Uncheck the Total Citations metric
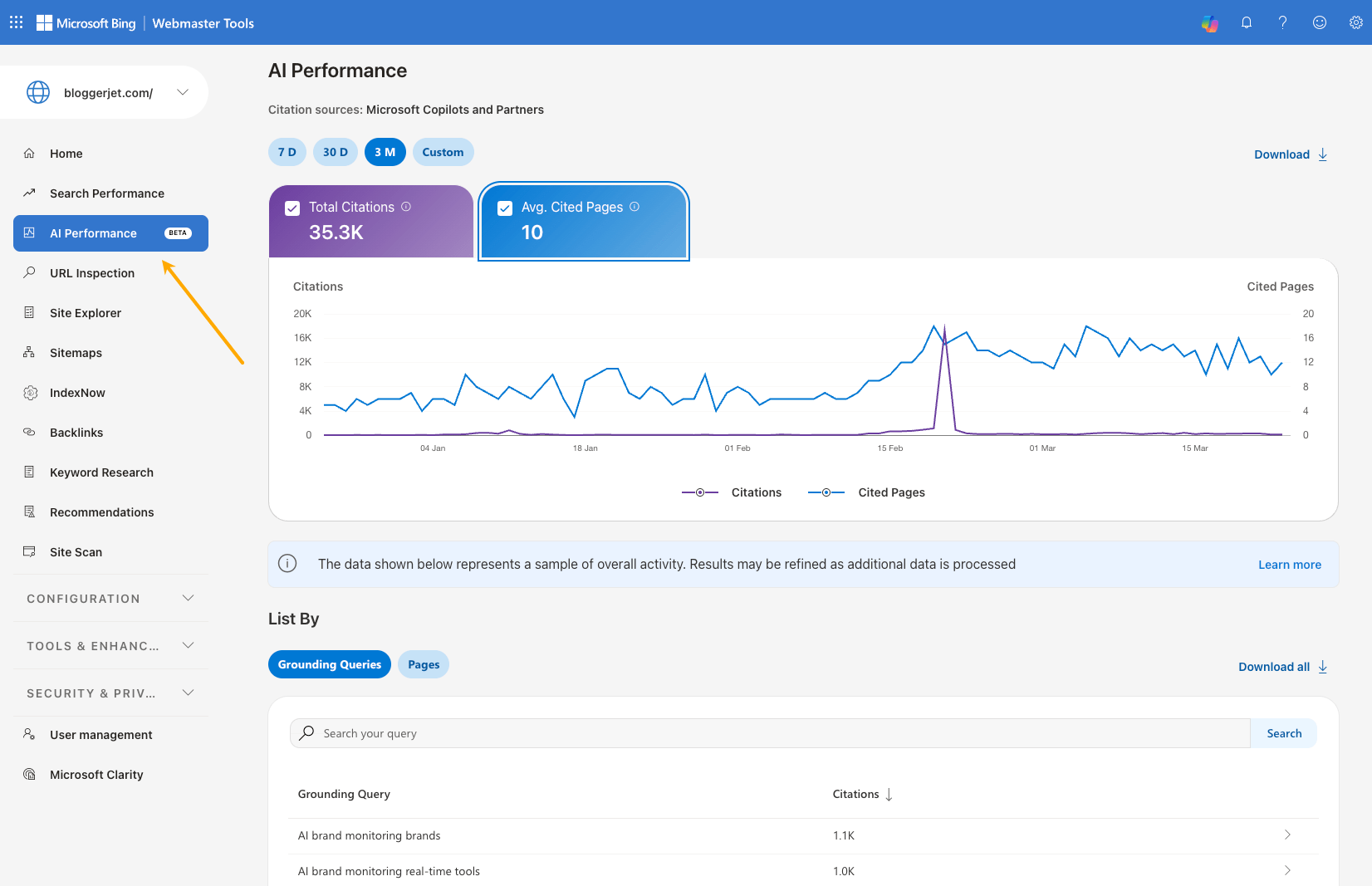This screenshot has width=1372, height=886. [292, 208]
